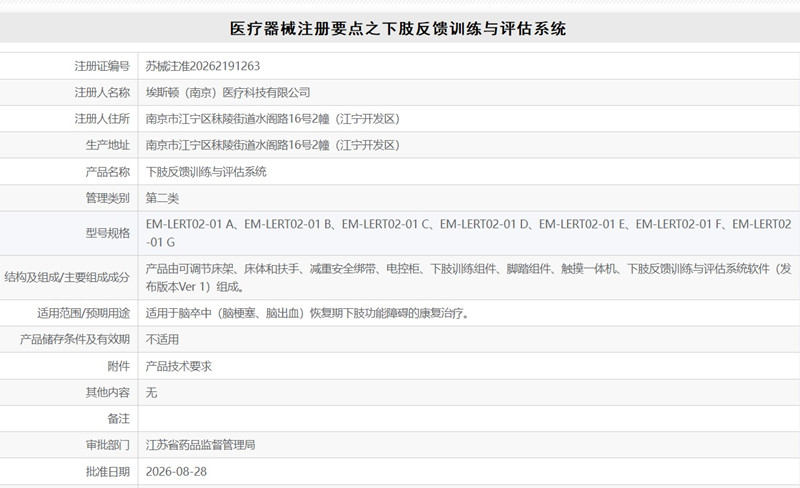
Task: Select the value 第二类
Action: point(162,198)
